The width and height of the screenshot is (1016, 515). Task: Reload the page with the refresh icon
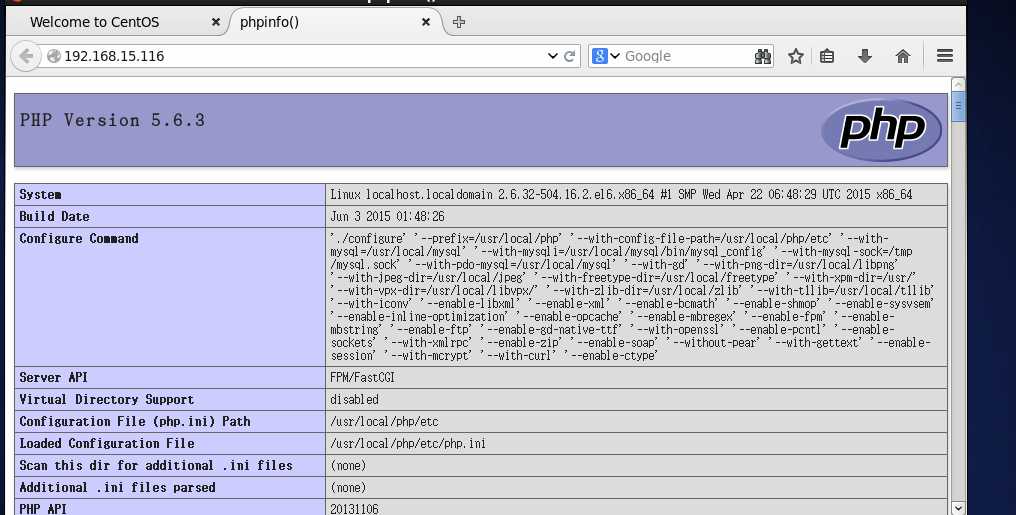tap(570, 56)
